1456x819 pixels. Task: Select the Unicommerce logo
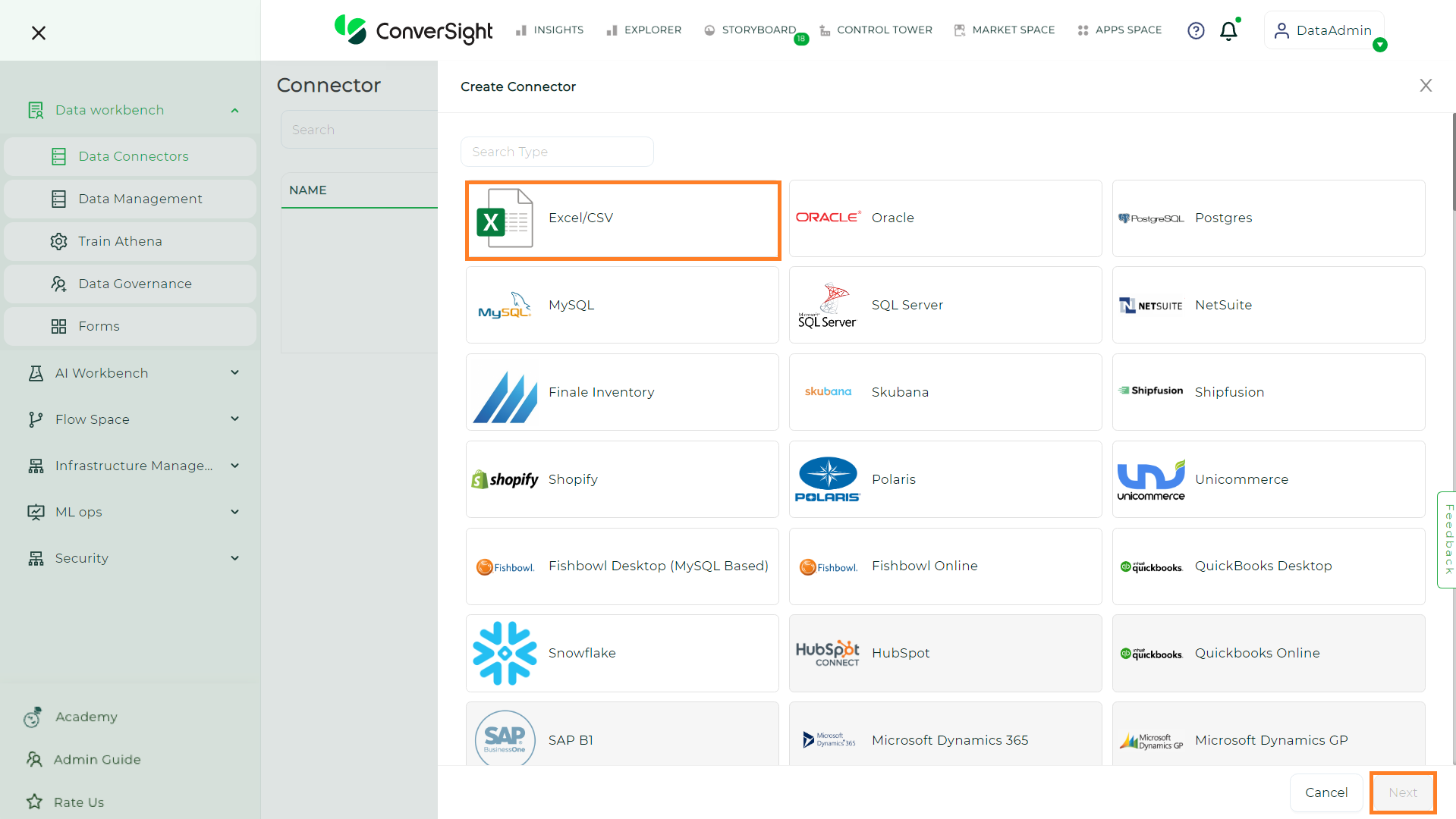(1151, 479)
